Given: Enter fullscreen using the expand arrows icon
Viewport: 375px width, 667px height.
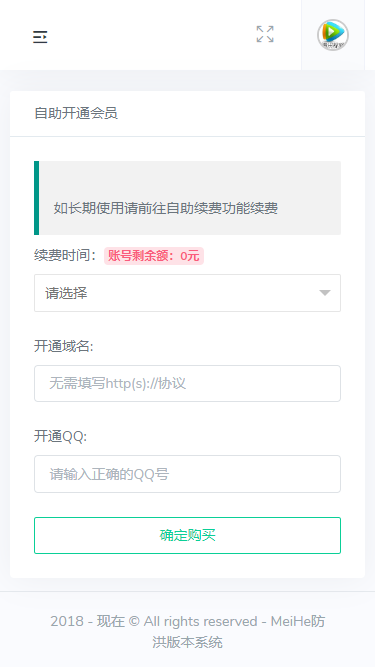Looking at the screenshot, I should click(x=265, y=34).
